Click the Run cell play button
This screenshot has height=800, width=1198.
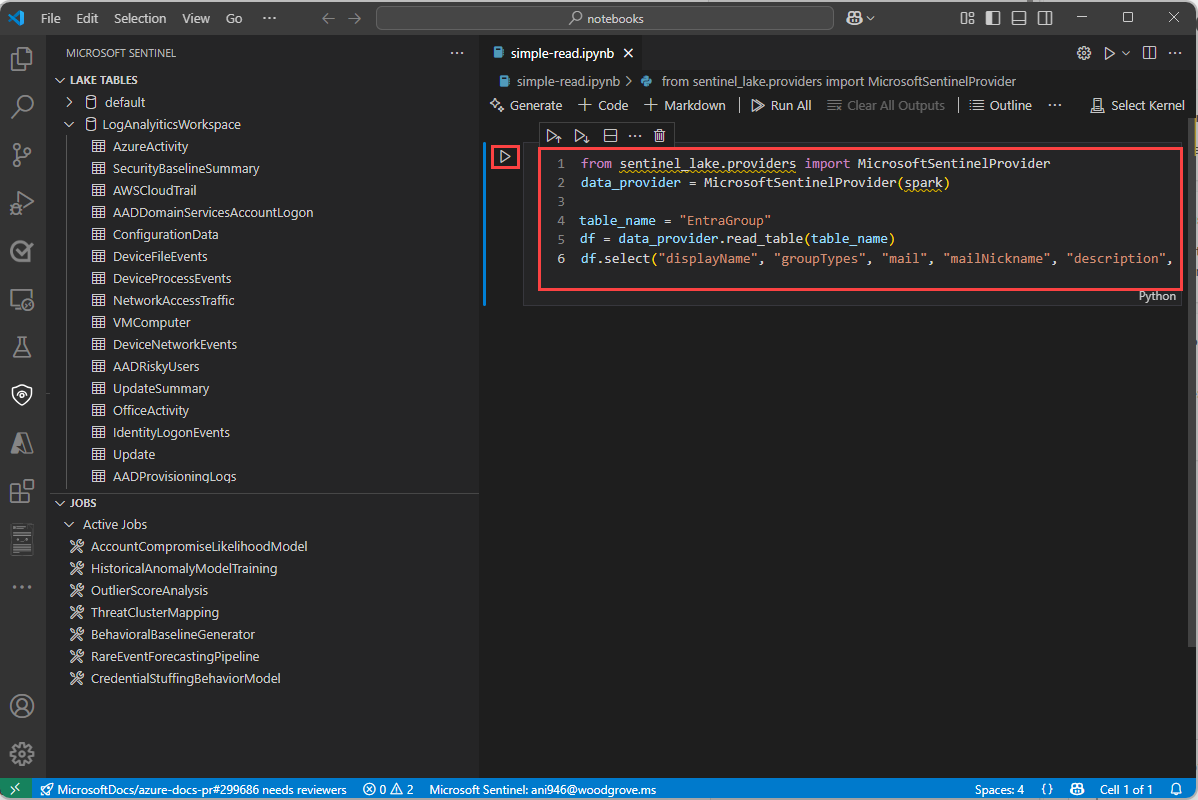coord(505,156)
